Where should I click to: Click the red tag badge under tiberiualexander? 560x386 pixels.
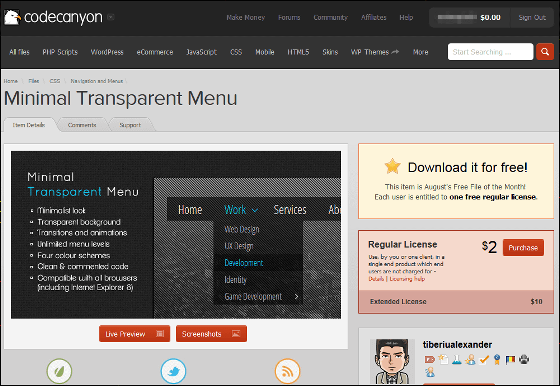pos(430,359)
